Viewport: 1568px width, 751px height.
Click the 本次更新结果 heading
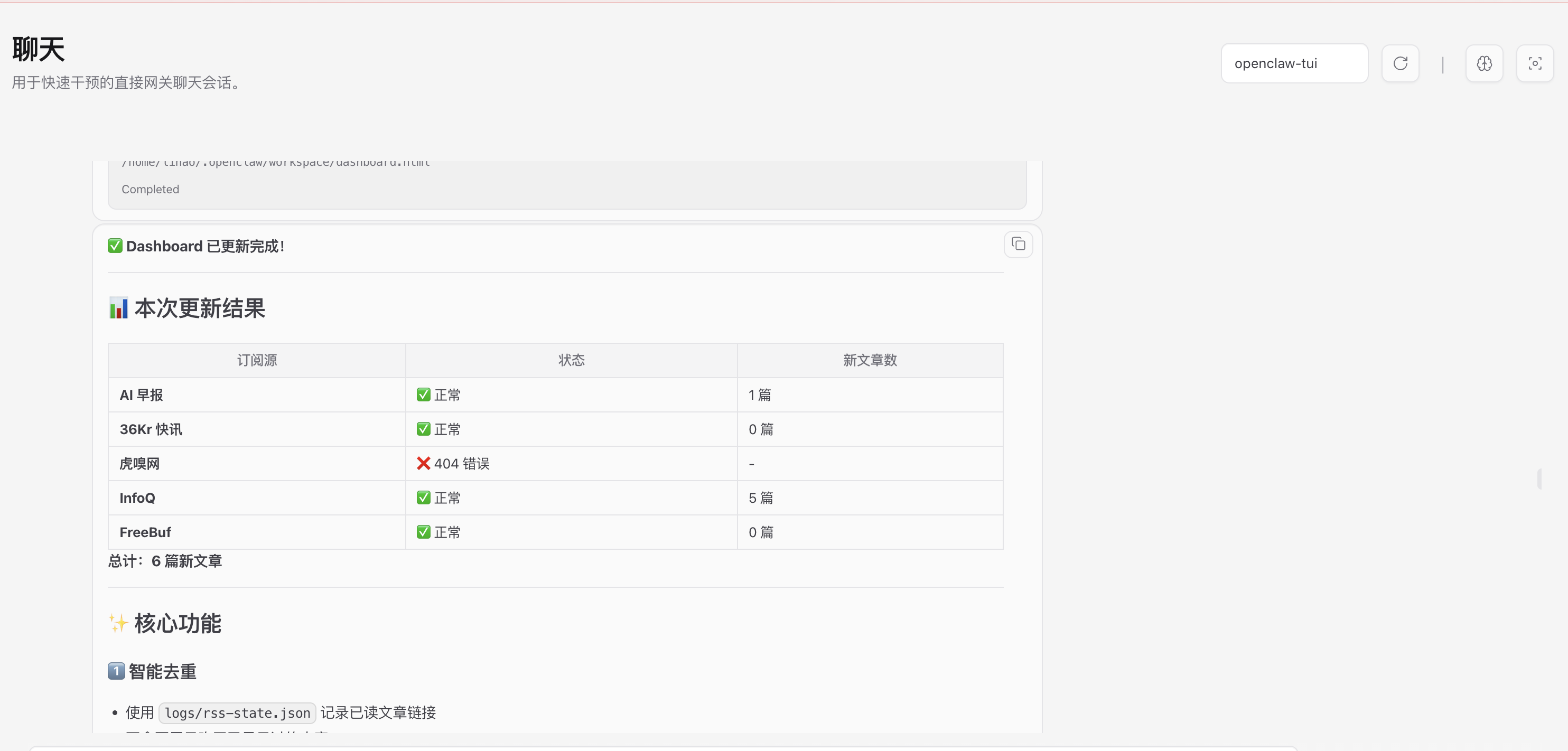click(x=187, y=308)
